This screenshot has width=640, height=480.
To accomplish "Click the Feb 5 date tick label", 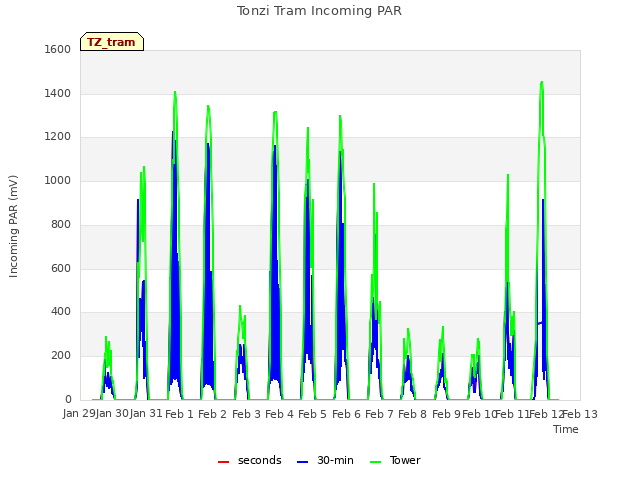I will [312, 414].
